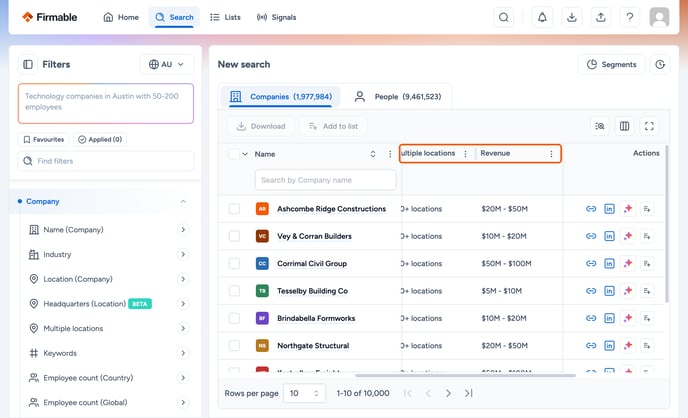Expand Location (Company) filter
This screenshot has width=688, height=418.
(x=183, y=279)
